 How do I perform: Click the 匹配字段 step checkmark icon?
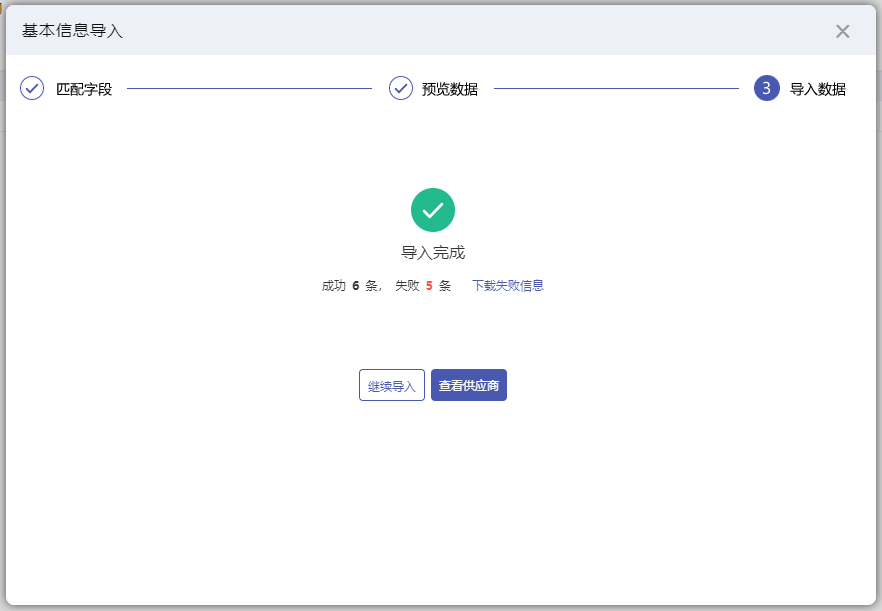click(32, 88)
